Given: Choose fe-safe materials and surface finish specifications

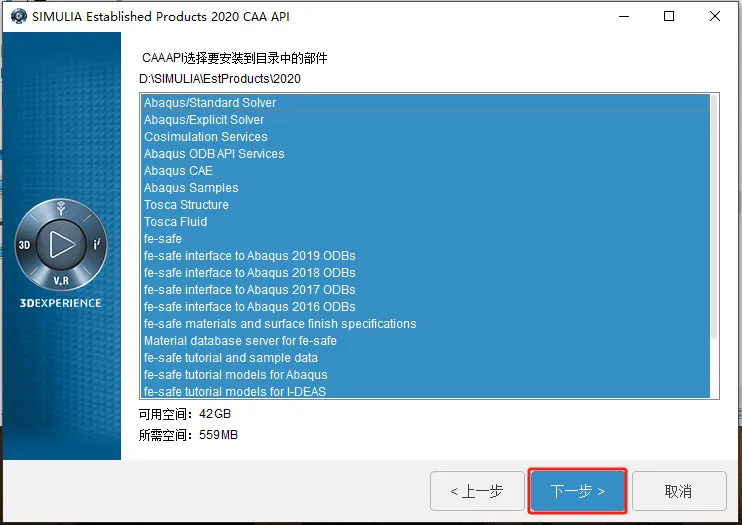Looking at the screenshot, I should pos(425,324).
